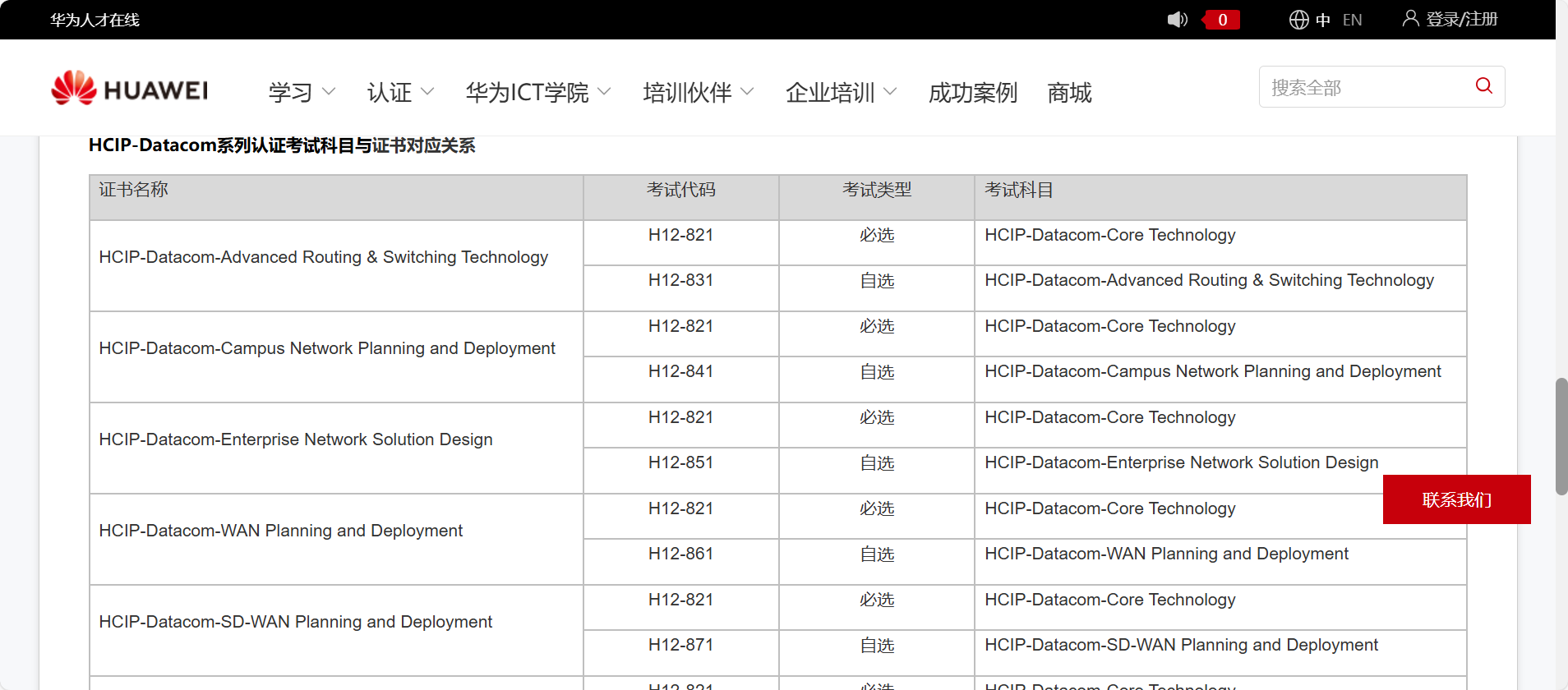The width and height of the screenshot is (1568, 690).
Task: Click exam subject HCIP-Datacom-WAN Planning and Deployment
Action: [1167, 554]
